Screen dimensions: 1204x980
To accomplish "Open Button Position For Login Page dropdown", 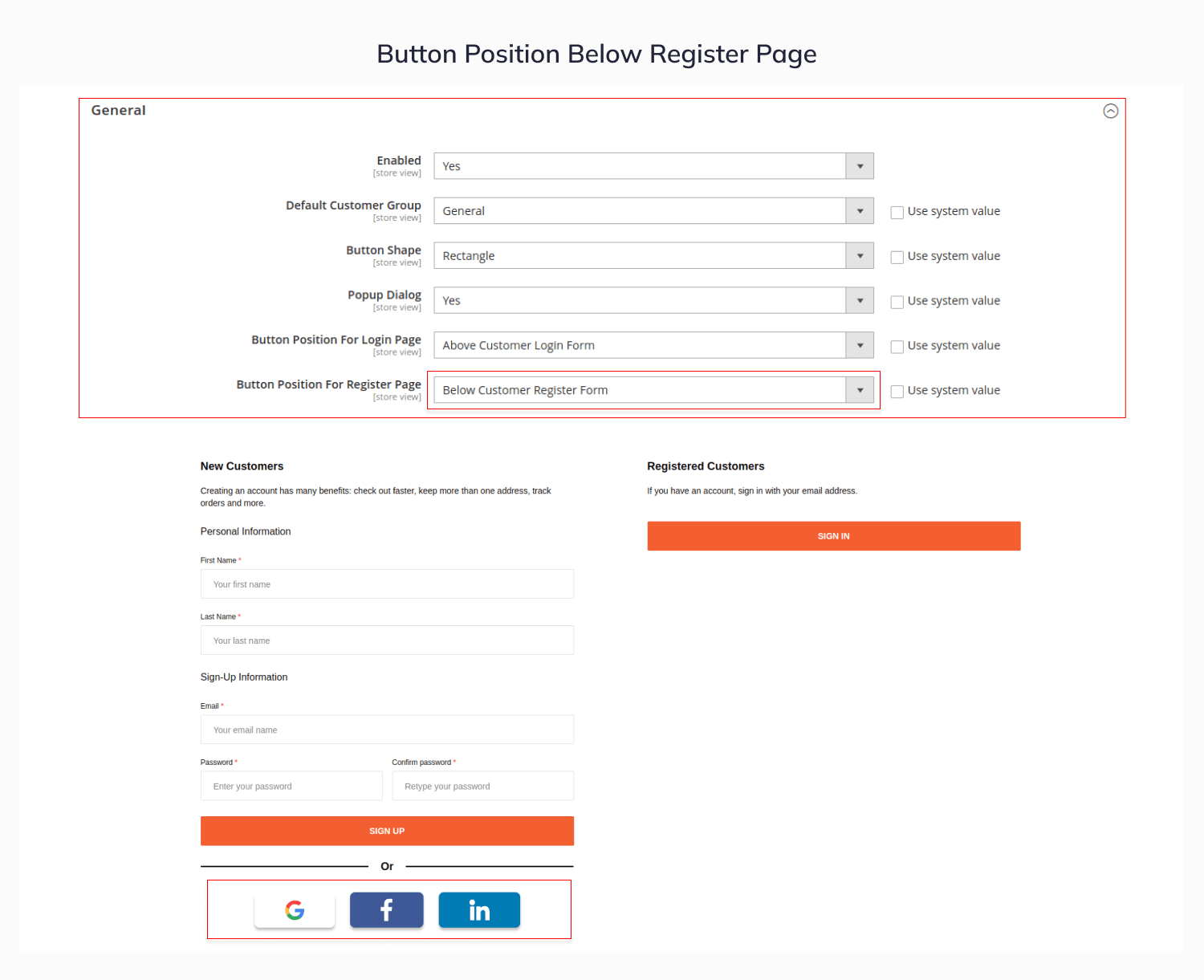I will pyautogui.click(x=653, y=345).
